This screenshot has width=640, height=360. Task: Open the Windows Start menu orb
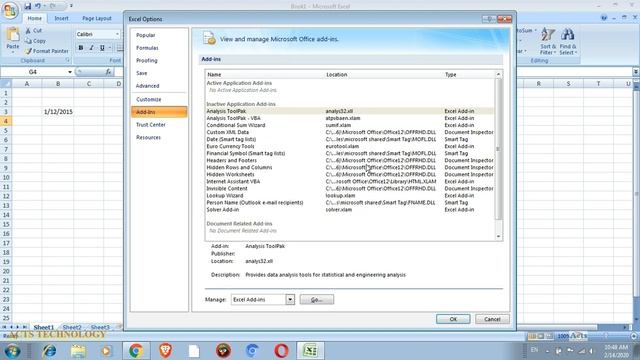point(12,351)
